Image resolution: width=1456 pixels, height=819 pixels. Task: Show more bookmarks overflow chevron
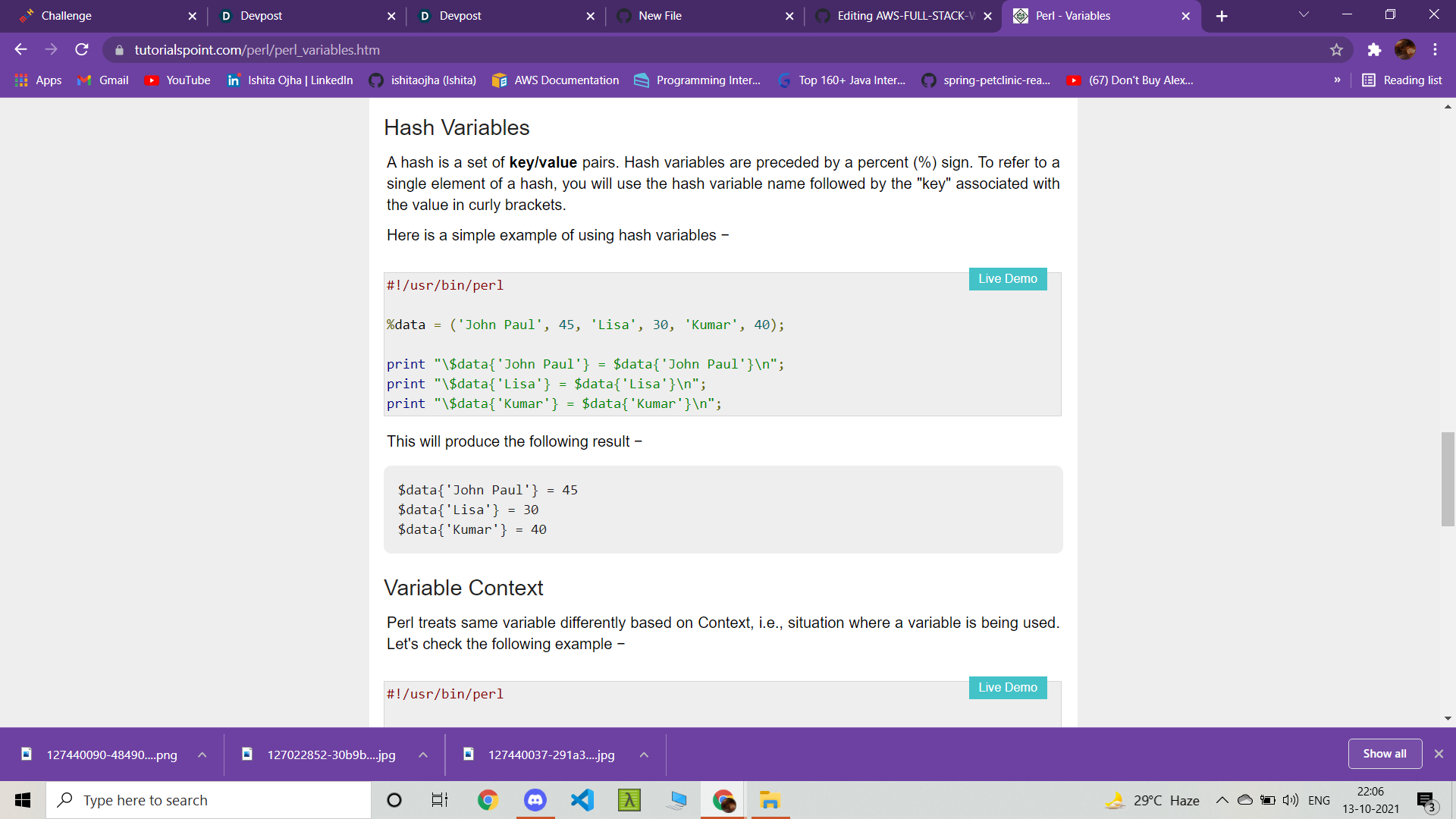click(1337, 80)
